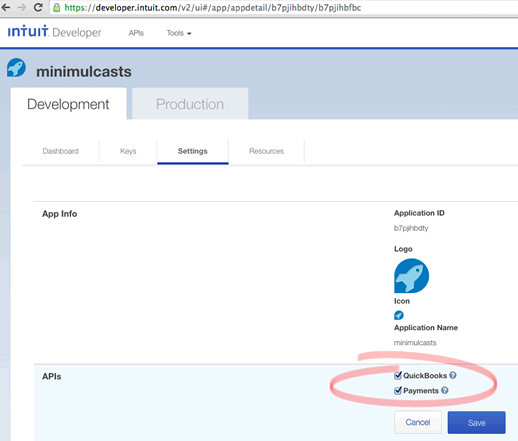Click the rocket icon beside minimulcasts title
This screenshot has height=441, width=518.
point(16,67)
